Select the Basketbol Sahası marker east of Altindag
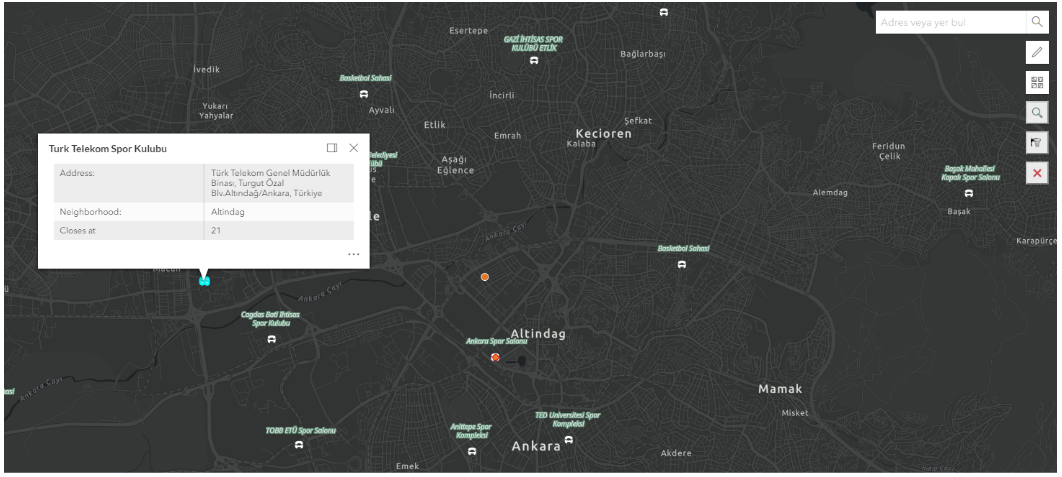 [682, 264]
